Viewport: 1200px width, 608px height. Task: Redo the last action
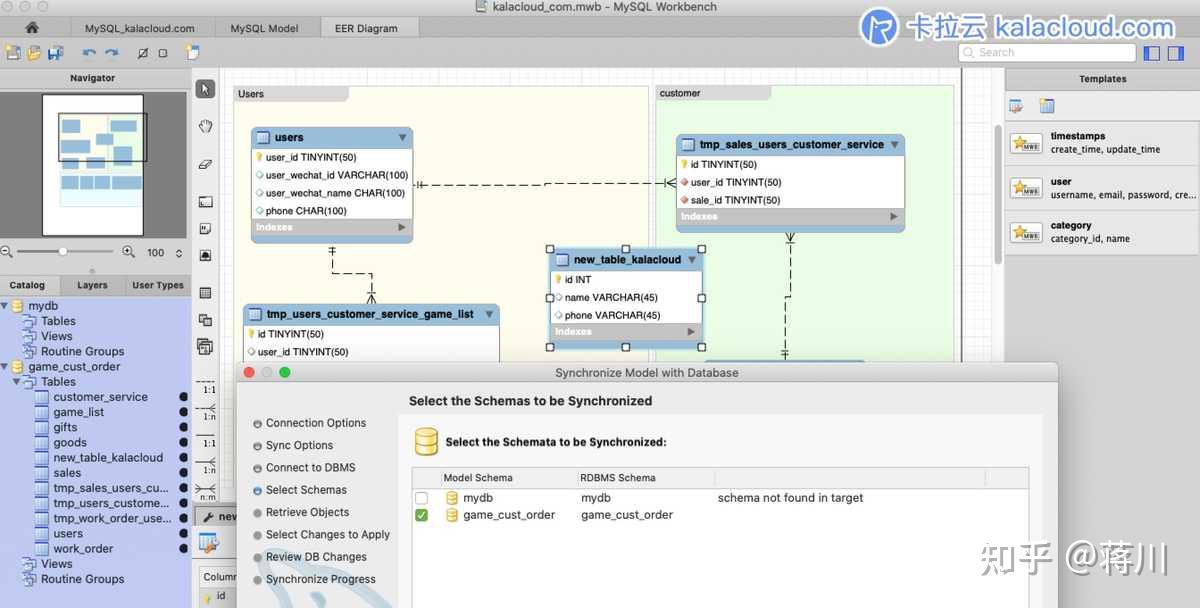click(x=111, y=53)
